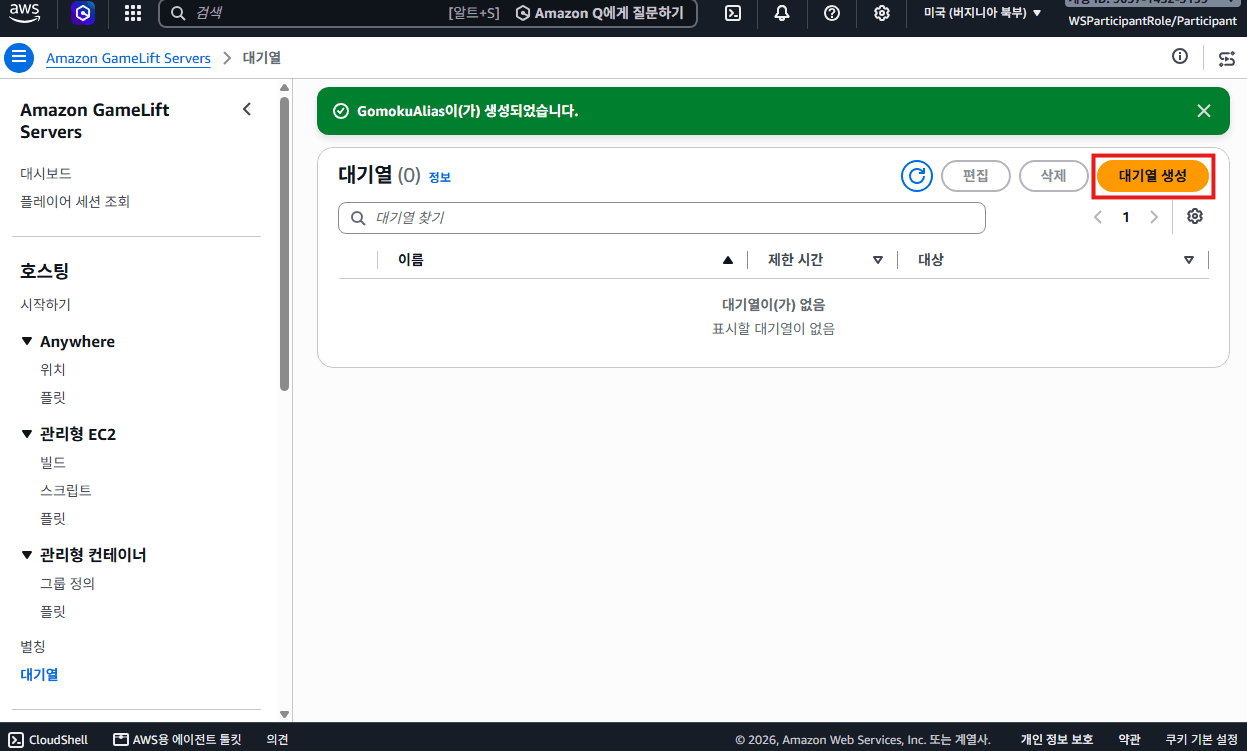The width and height of the screenshot is (1247, 751).
Task: Select 스크립트 under 관리형 EC2
Action: (x=66, y=490)
